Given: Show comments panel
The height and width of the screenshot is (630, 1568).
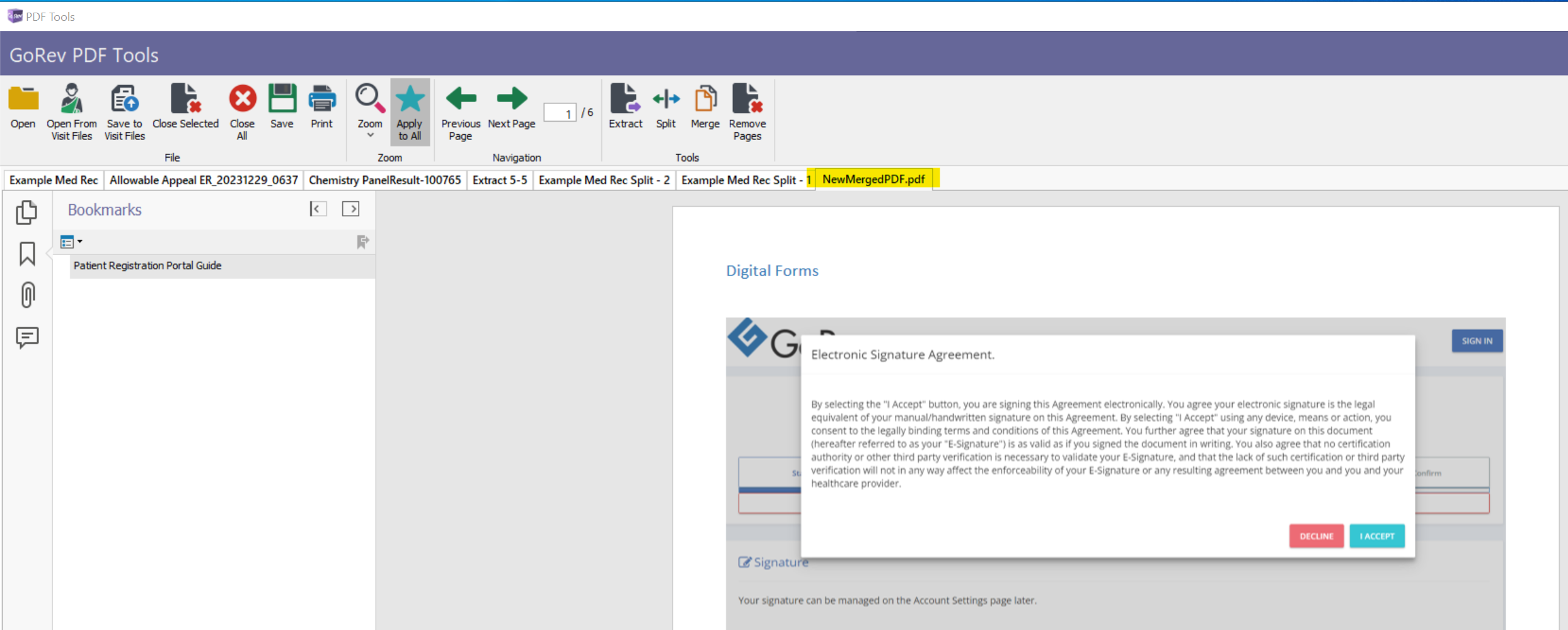Looking at the screenshot, I should (27, 338).
